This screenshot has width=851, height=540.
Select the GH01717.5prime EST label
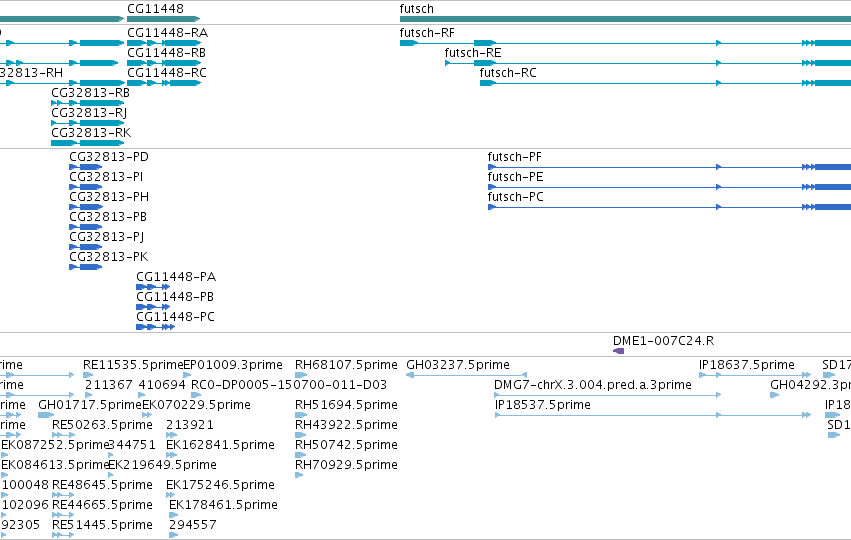pos(90,405)
